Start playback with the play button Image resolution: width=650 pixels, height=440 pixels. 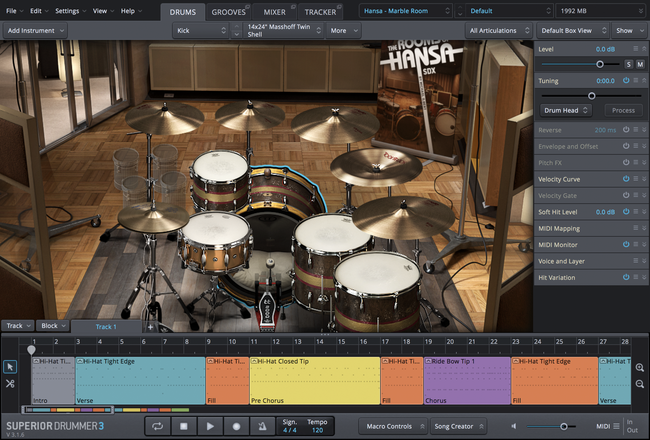pos(210,426)
